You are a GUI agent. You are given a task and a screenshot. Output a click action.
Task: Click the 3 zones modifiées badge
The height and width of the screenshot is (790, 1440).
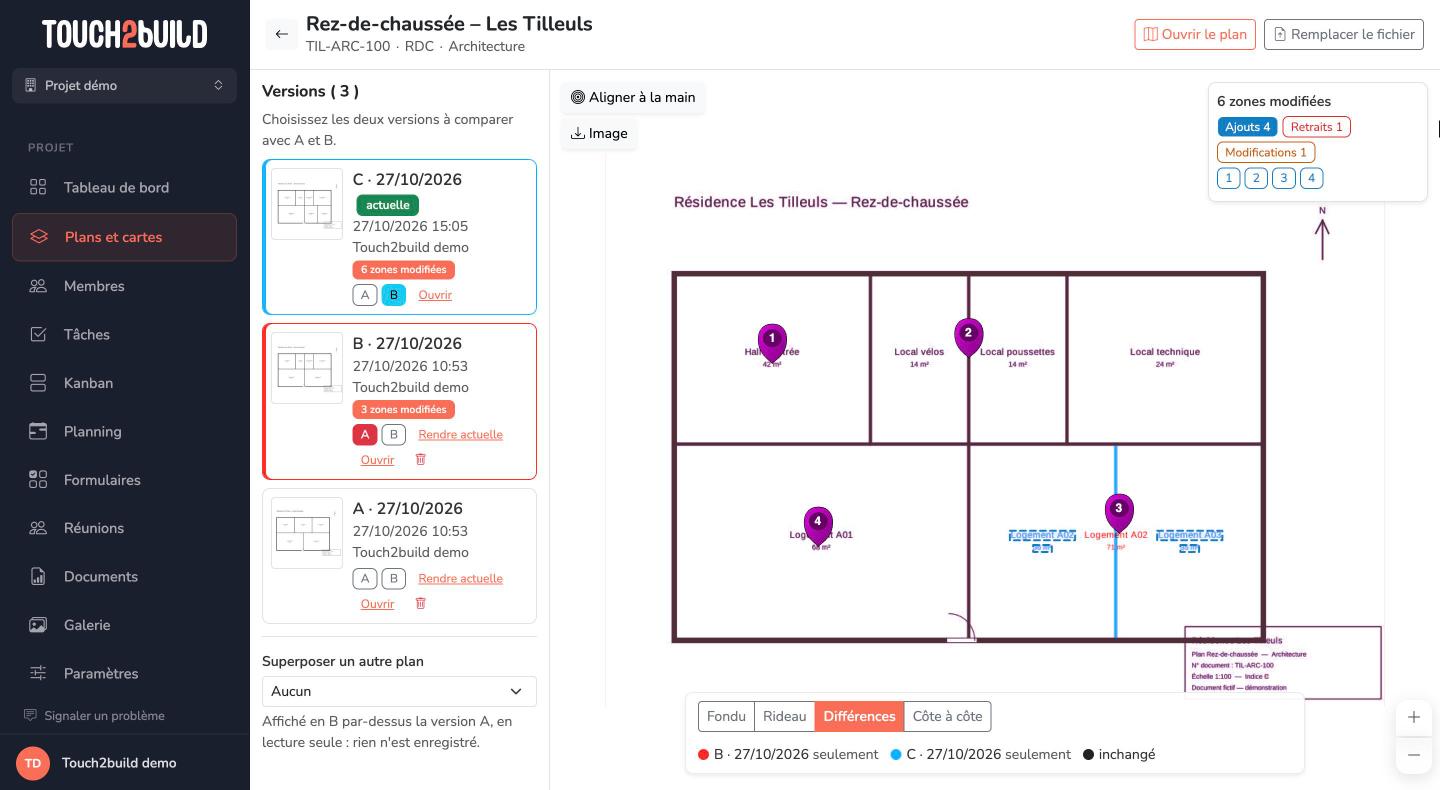tap(404, 409)
